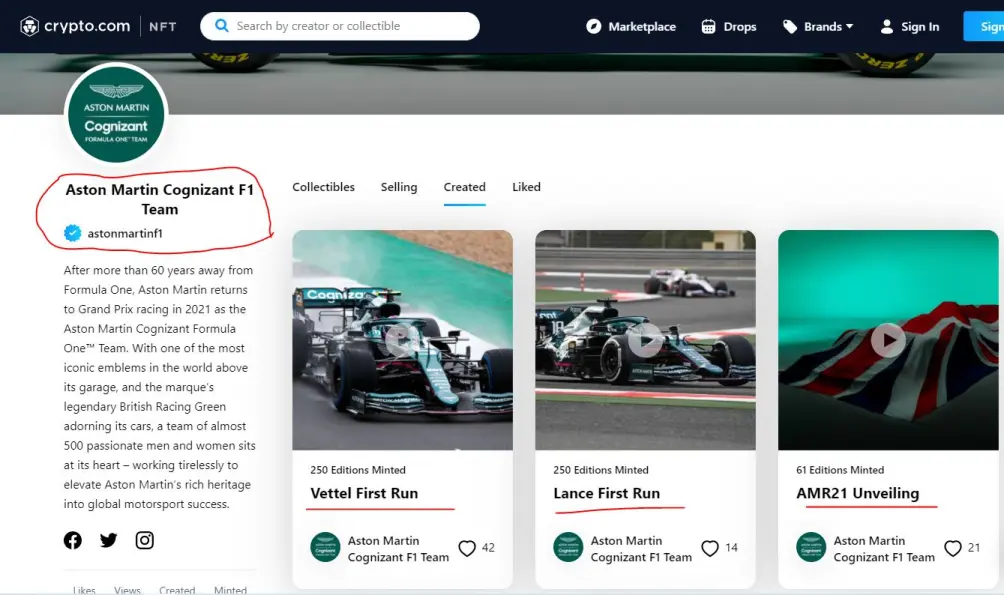This screenshot has width=1004, height=595.
Task: Click the crypto.com logo icon
Action: [x=29, y=26]
